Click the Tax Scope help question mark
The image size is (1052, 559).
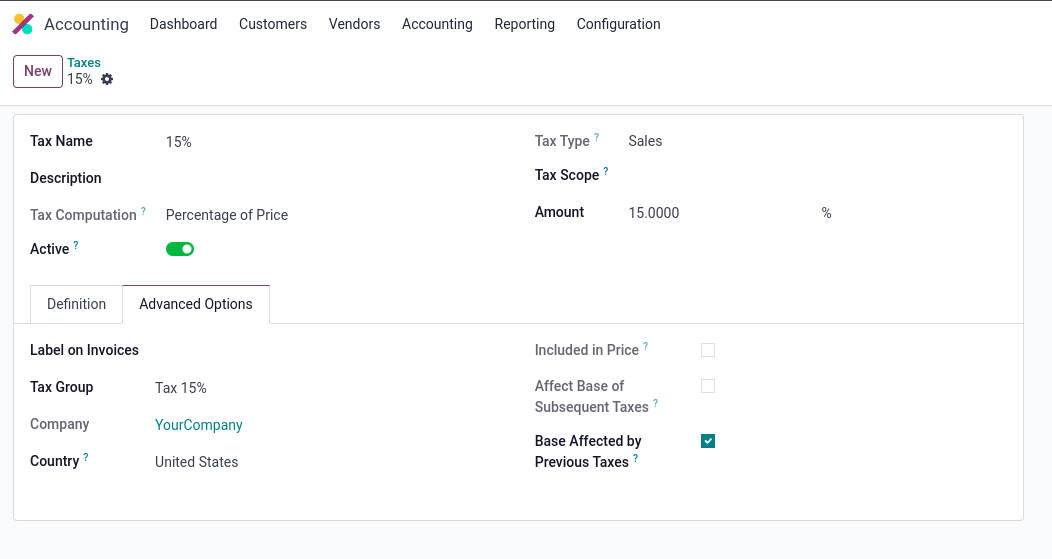click(x=606, y=171)
